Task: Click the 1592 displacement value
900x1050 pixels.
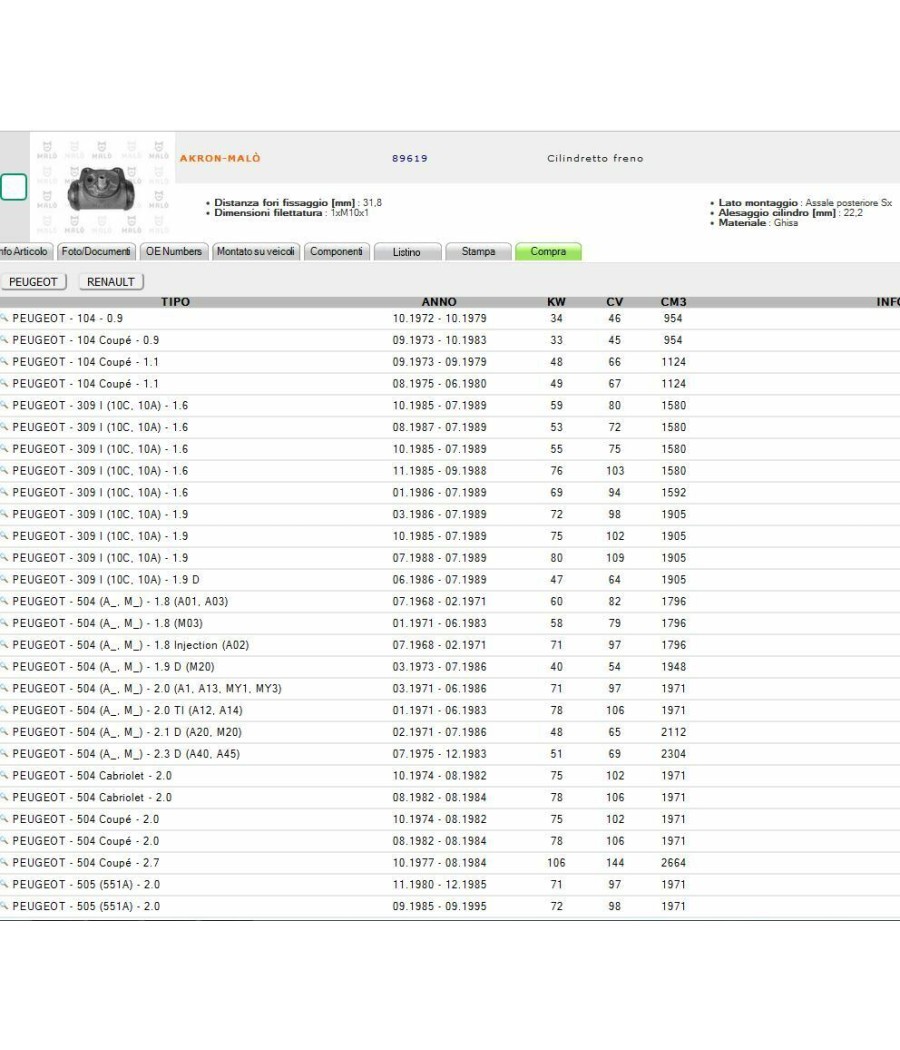Action: click(674, 493)
